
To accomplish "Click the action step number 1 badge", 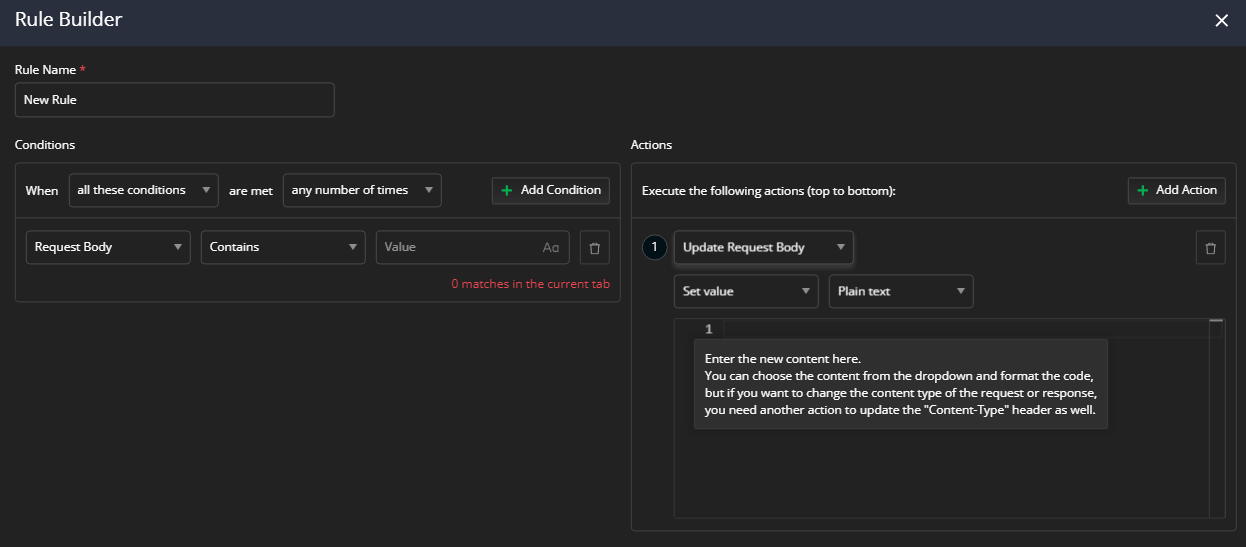I will pyautogui.click(x=654, y=247).
